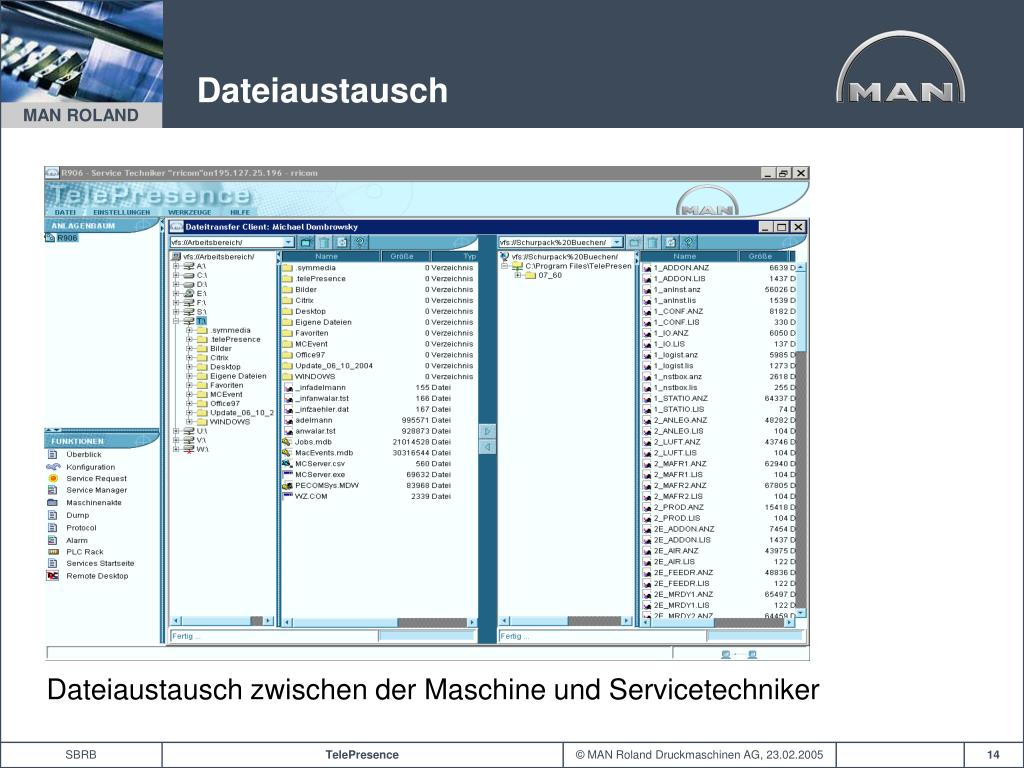The width and height of the screenshot is (1024, 768).
Task: Launch Service Manager function
Action: click(96, 490)
